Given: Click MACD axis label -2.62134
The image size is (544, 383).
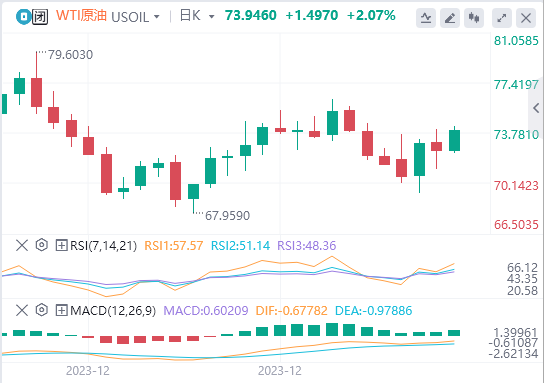Looking at the screenshot, I should [x=513, y=354].
